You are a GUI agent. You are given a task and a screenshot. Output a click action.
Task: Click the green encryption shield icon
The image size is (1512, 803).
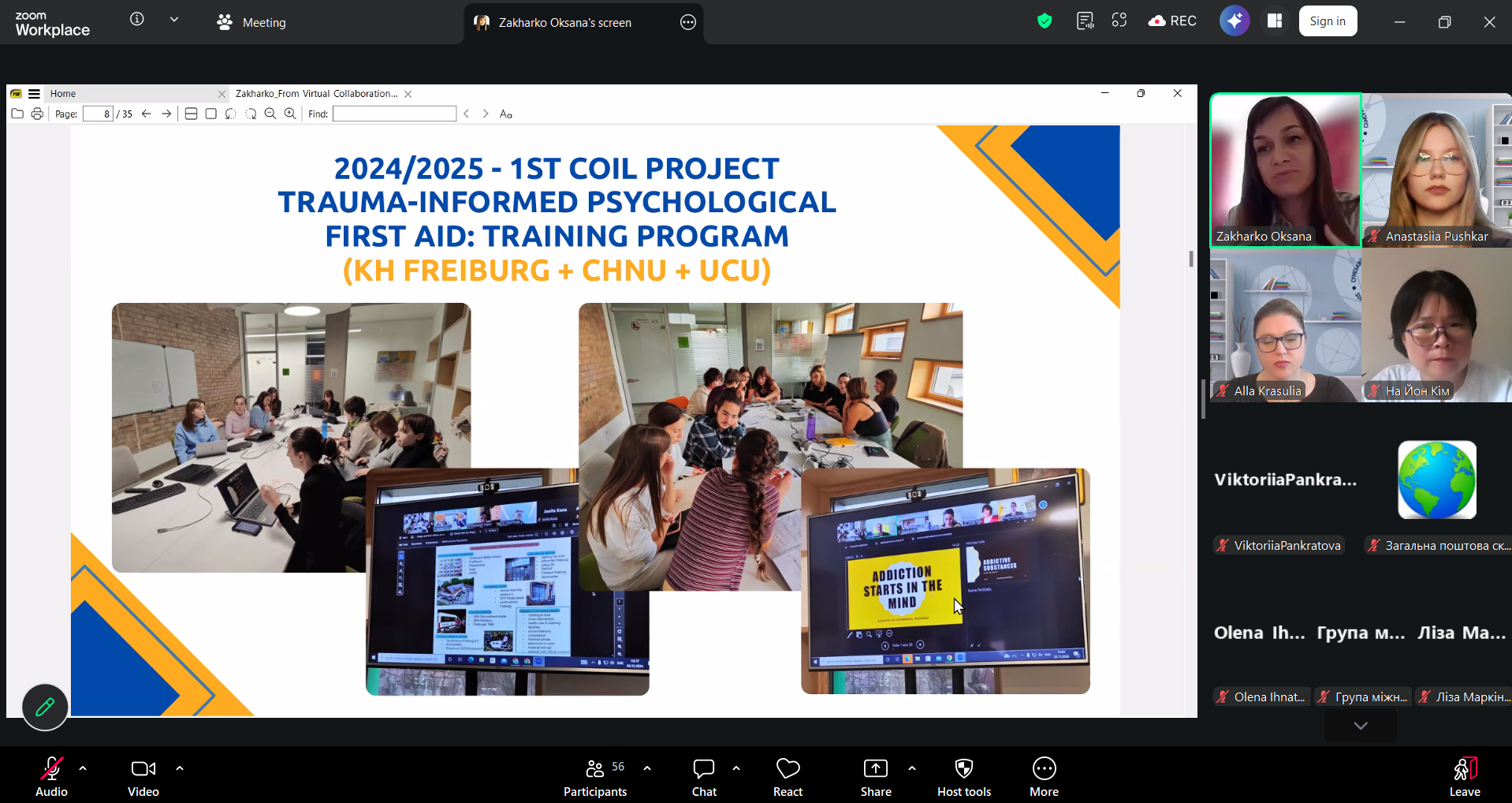pyautogui.click(x=1045, y=21)
